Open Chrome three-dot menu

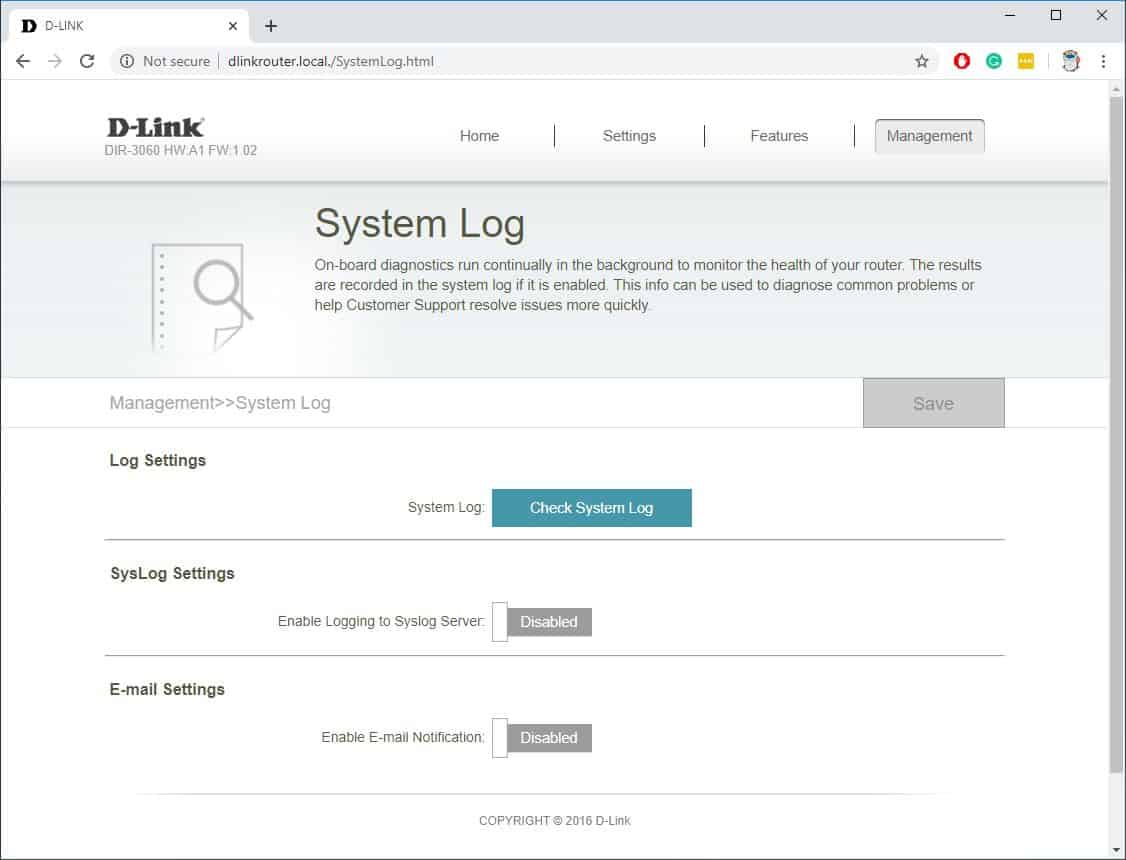tap(1103, 61)
